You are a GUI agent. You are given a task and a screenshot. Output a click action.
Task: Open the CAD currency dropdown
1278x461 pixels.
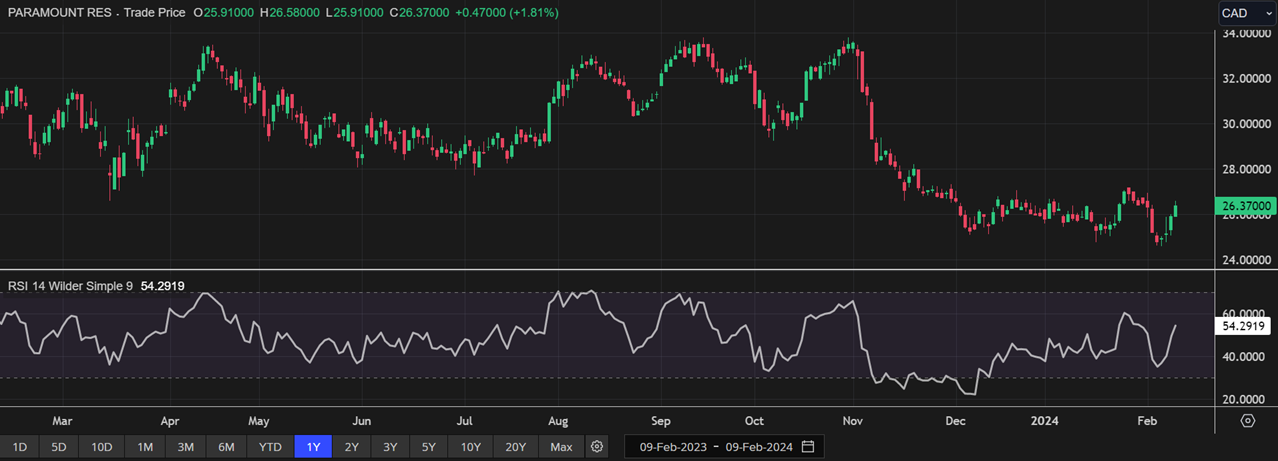(x=1246, y=13)
